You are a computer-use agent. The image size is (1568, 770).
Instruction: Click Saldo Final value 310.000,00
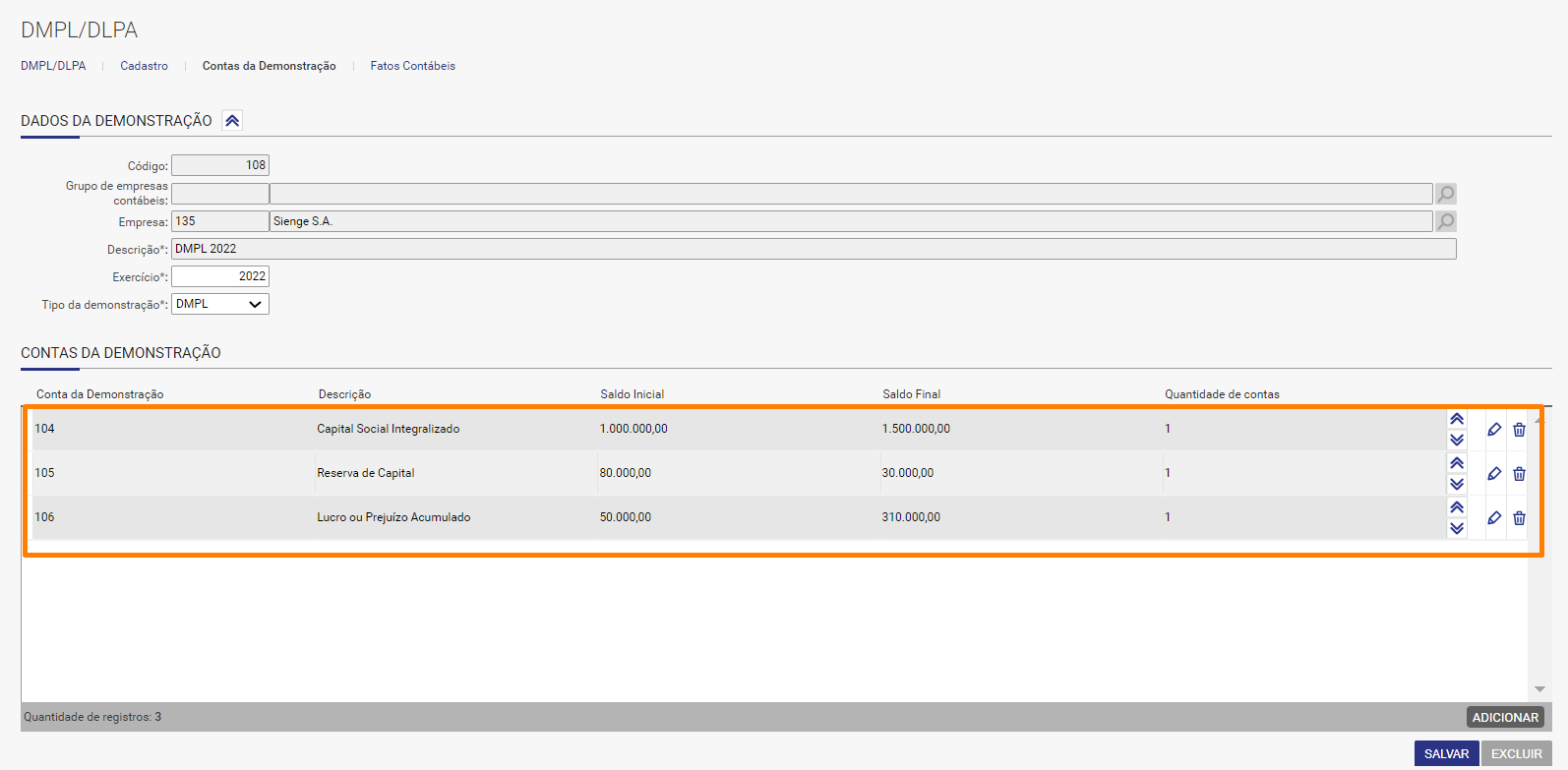click(911, 517)
